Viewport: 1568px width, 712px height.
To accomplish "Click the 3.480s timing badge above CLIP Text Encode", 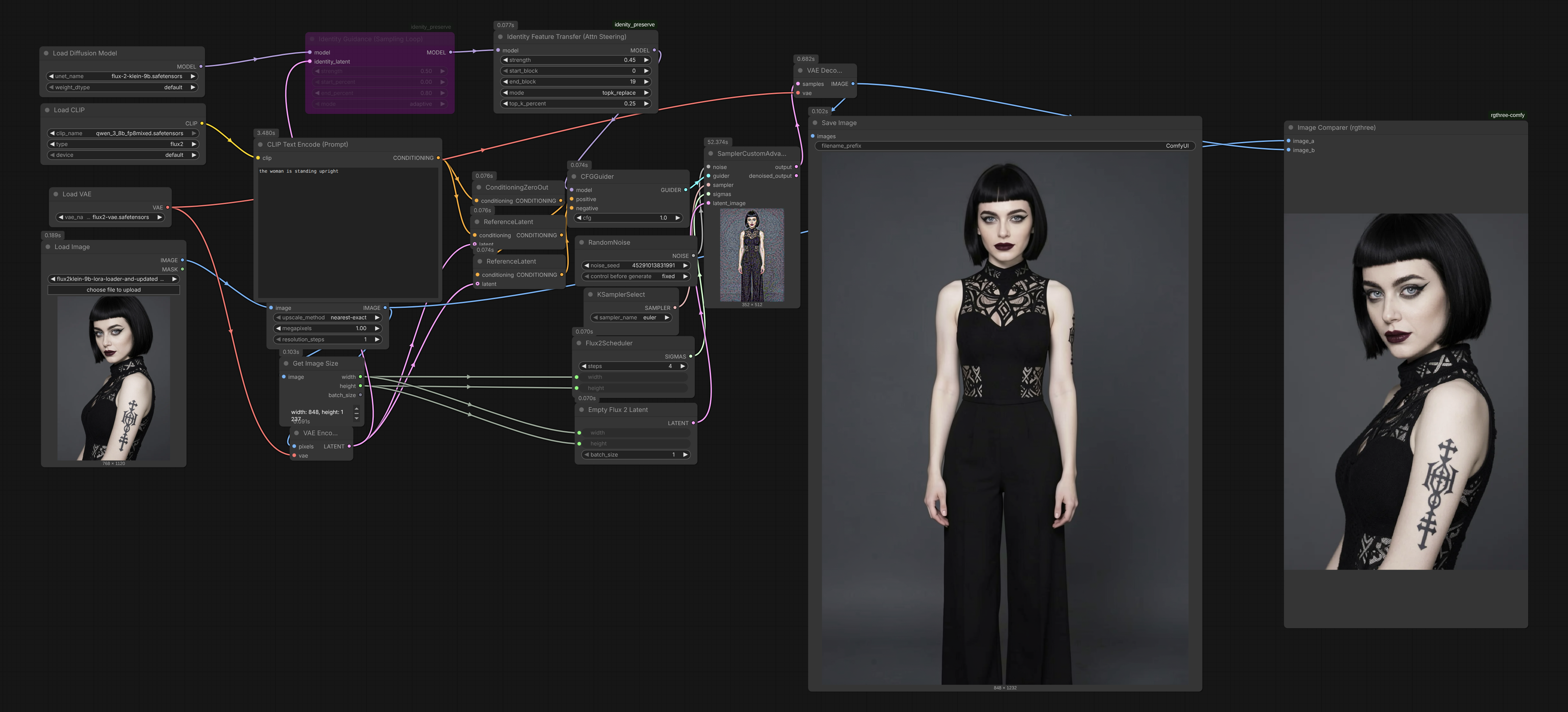I will point(266,133).
